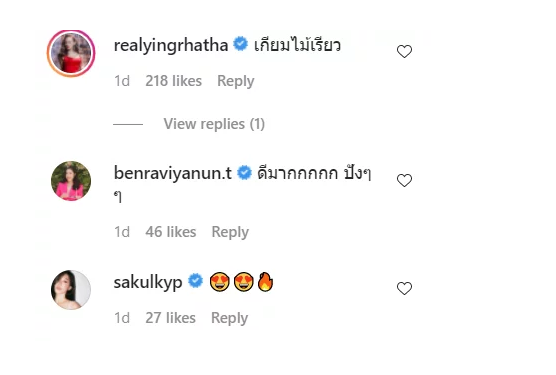Reply to the benraviyanun.t comment
The image size is (556, 375).
point(230,232)
